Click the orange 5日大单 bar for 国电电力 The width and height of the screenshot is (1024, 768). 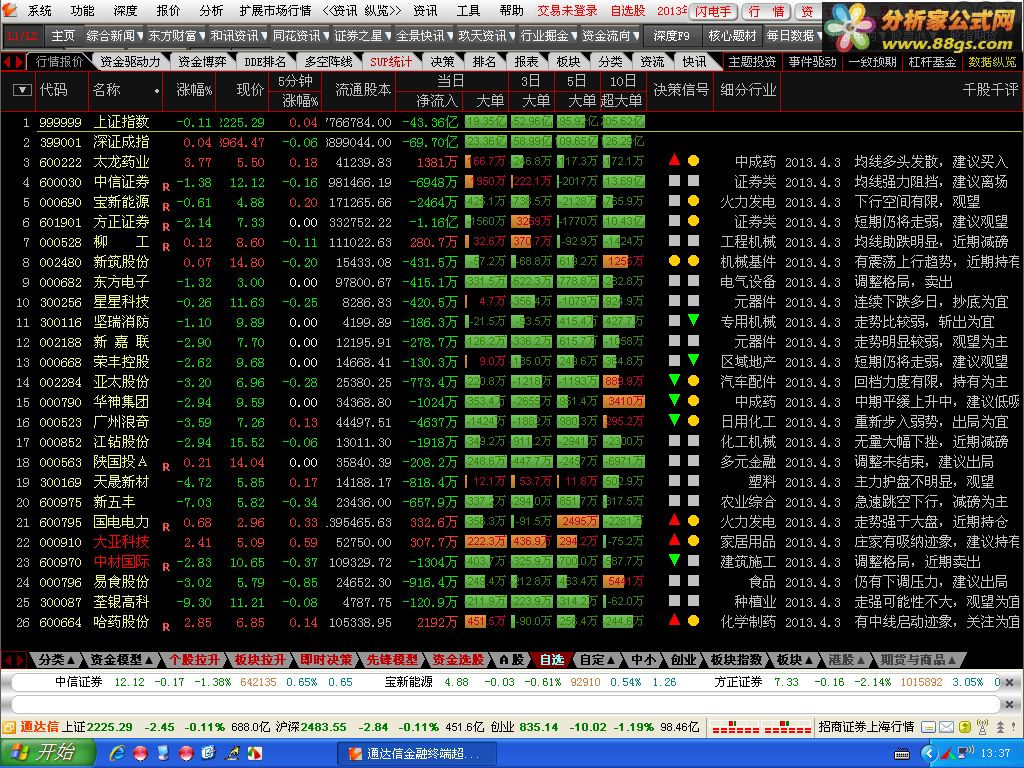pyautogui.click(x=577, y=522)
